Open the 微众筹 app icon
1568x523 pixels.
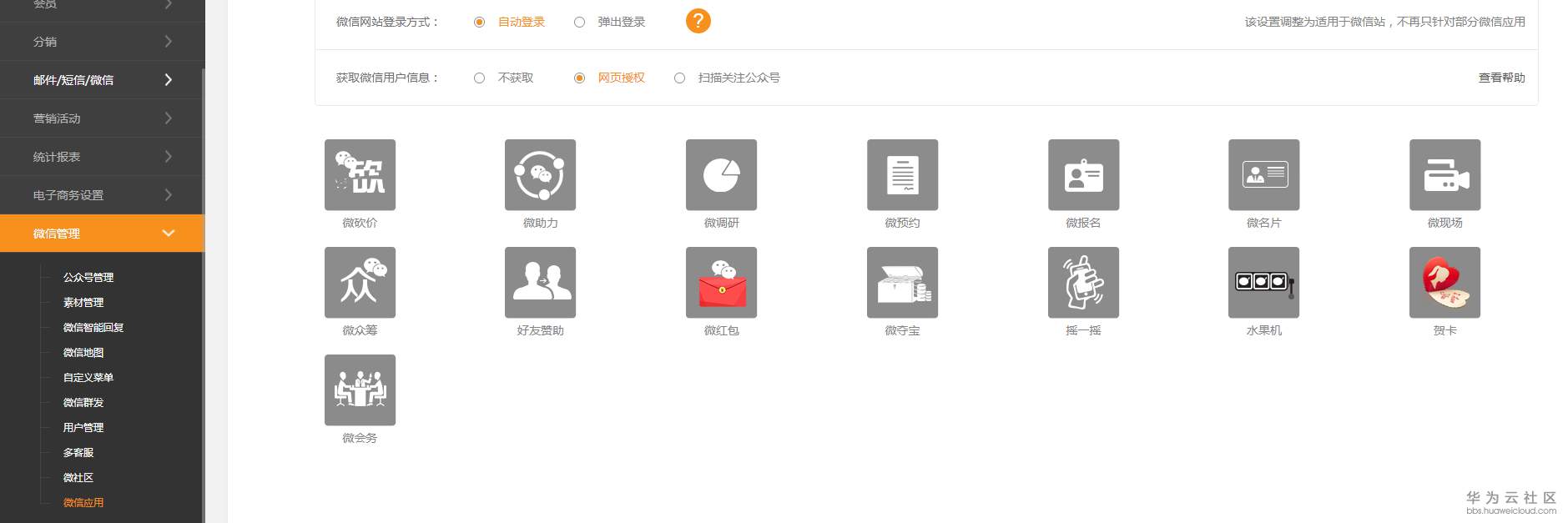pos(360,282)
